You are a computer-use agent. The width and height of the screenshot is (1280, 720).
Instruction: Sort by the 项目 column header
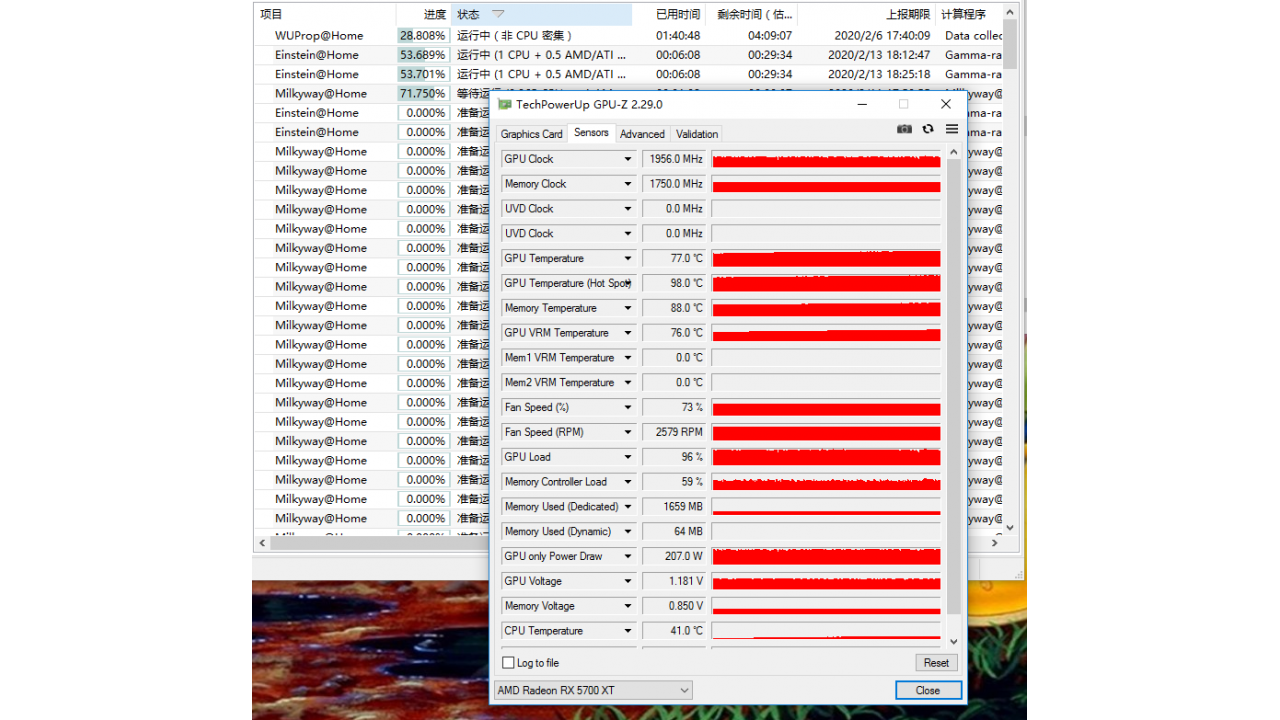pos(325,14)
